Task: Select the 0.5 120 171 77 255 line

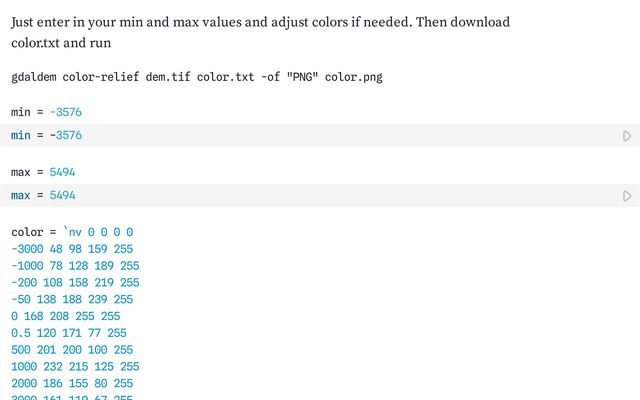Action: pos(69,333)
